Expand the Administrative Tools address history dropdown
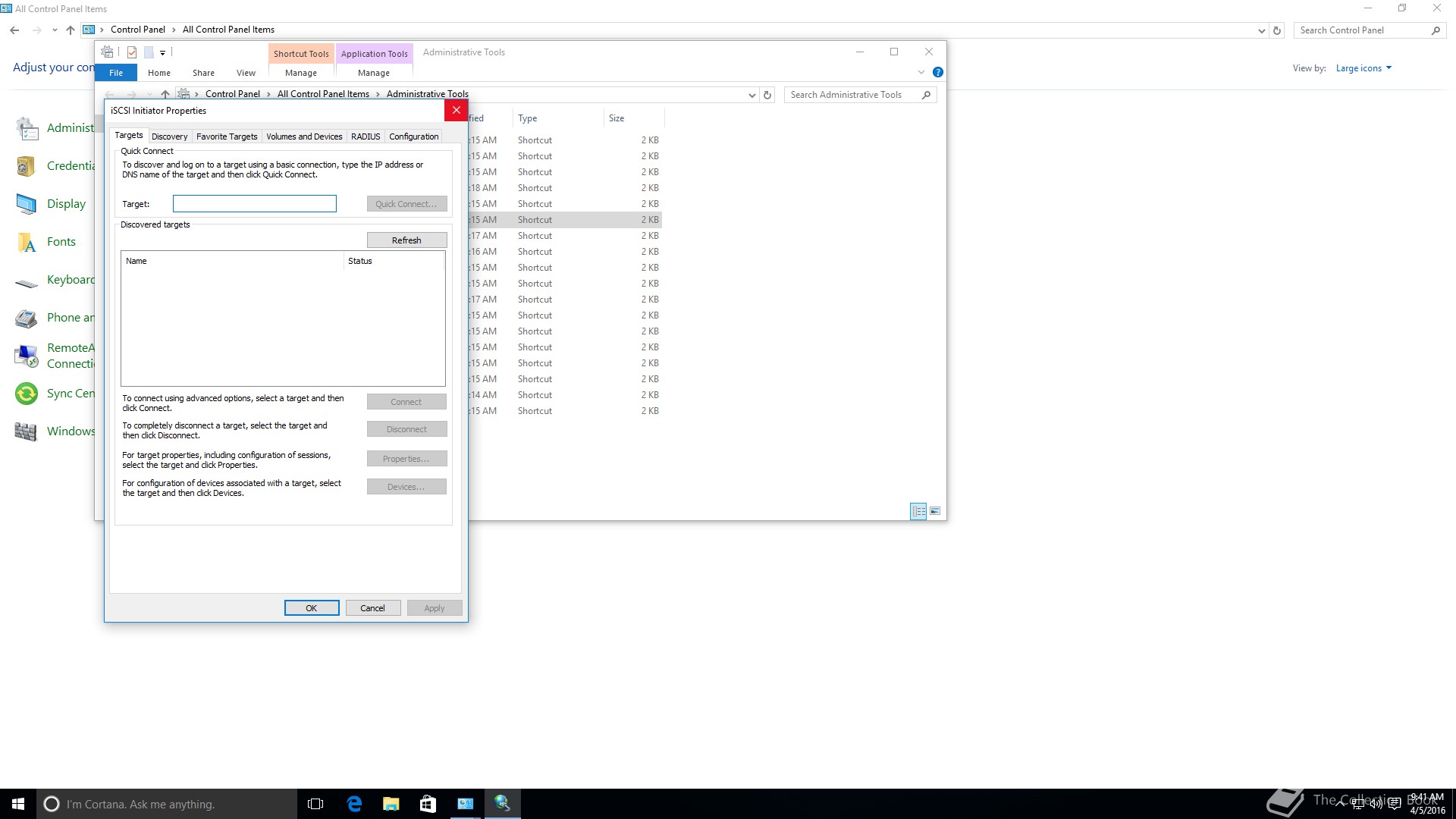Screen dimensions: 1456x819 (752, 95)
